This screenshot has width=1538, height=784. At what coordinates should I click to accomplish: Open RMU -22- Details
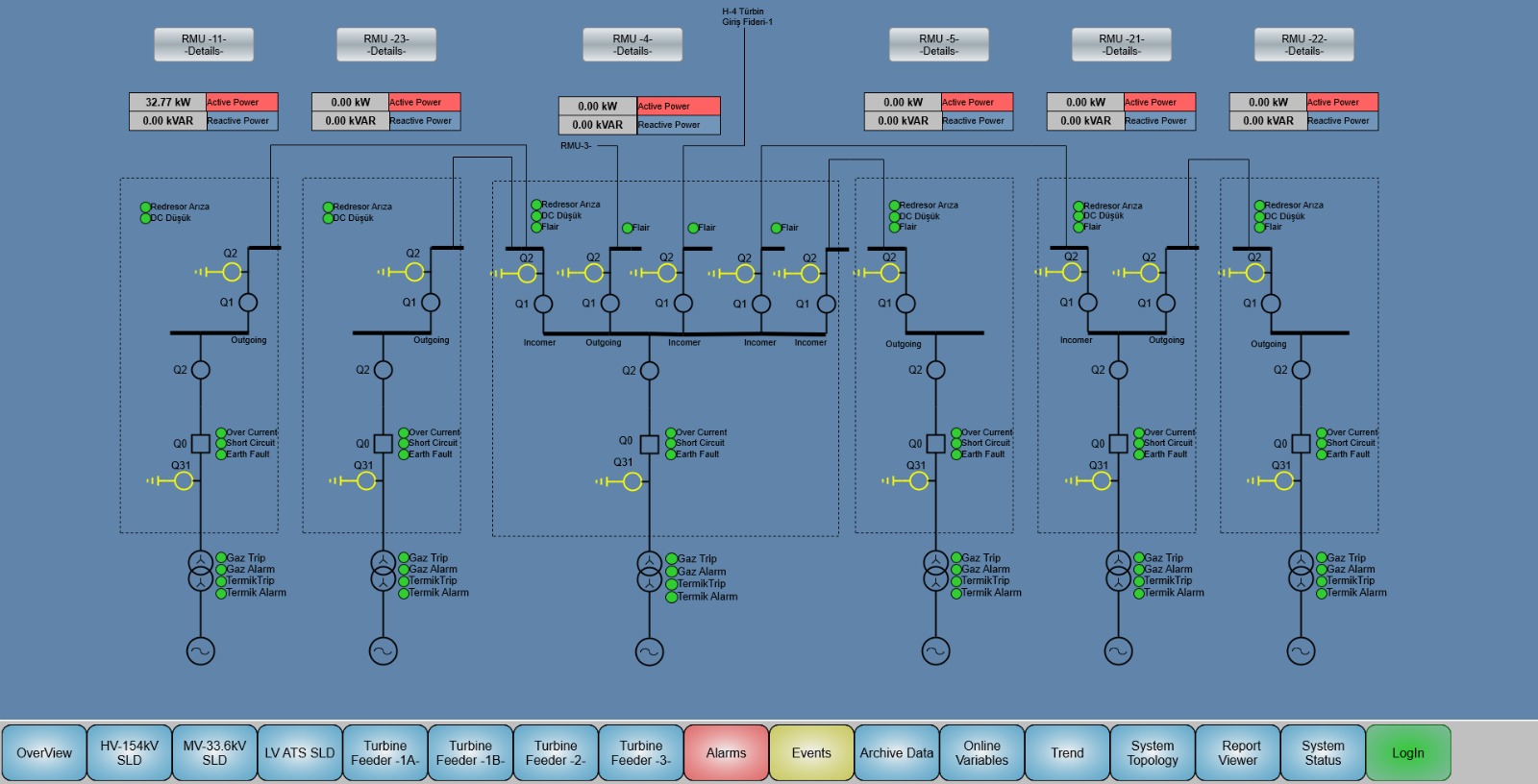[x=1303, y=45]
